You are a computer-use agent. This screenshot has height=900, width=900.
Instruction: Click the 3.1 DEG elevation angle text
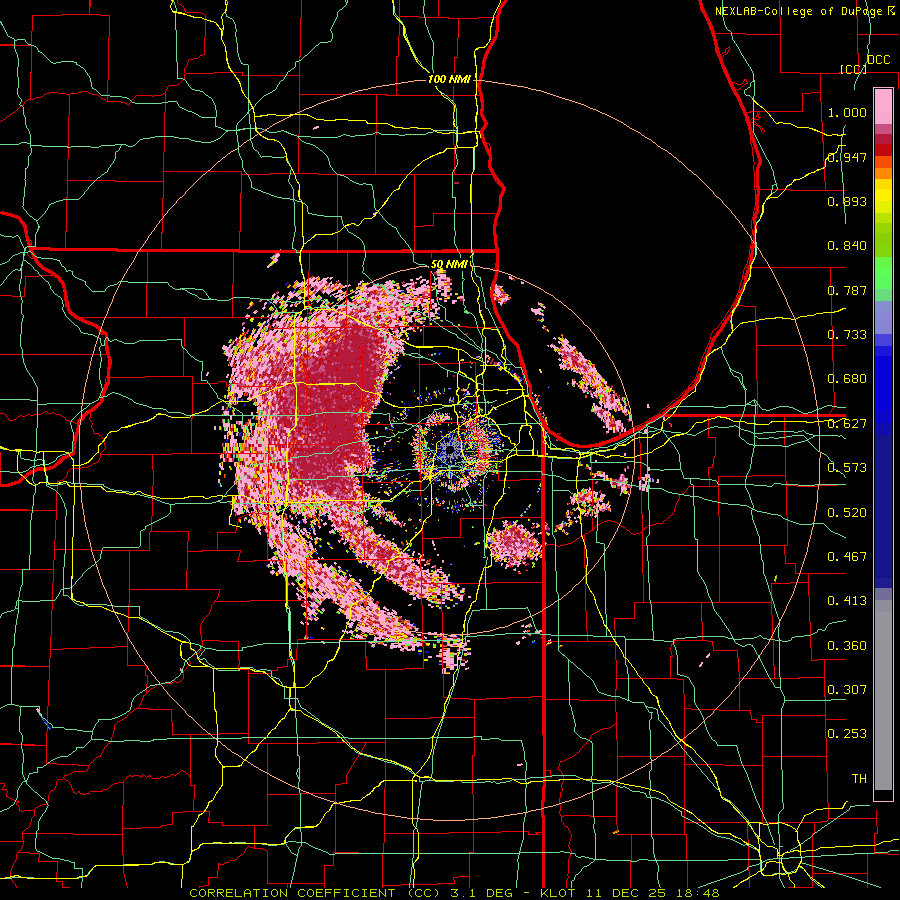pos(480,893)
